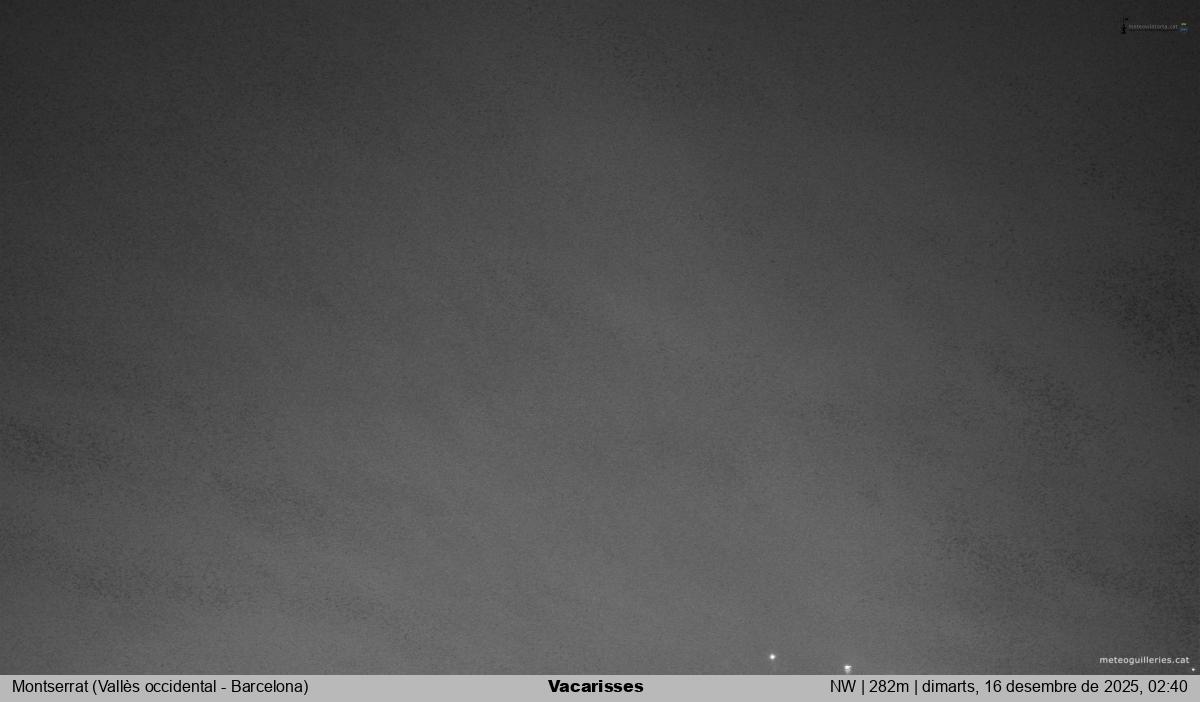Click the weather station mast icon in top-right logo

point(1124,26)
